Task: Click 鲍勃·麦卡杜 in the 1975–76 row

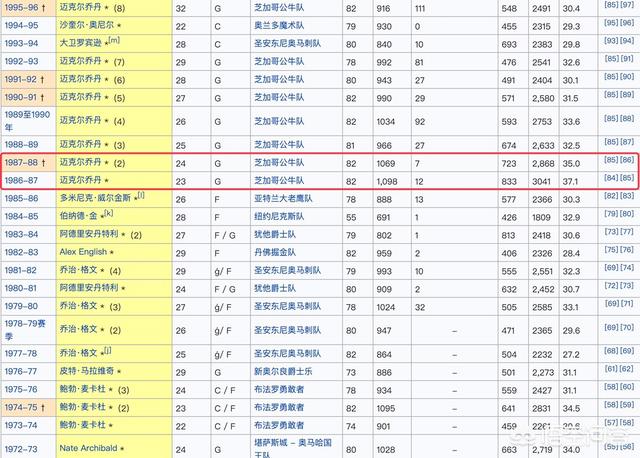Action: click(82, 389)
